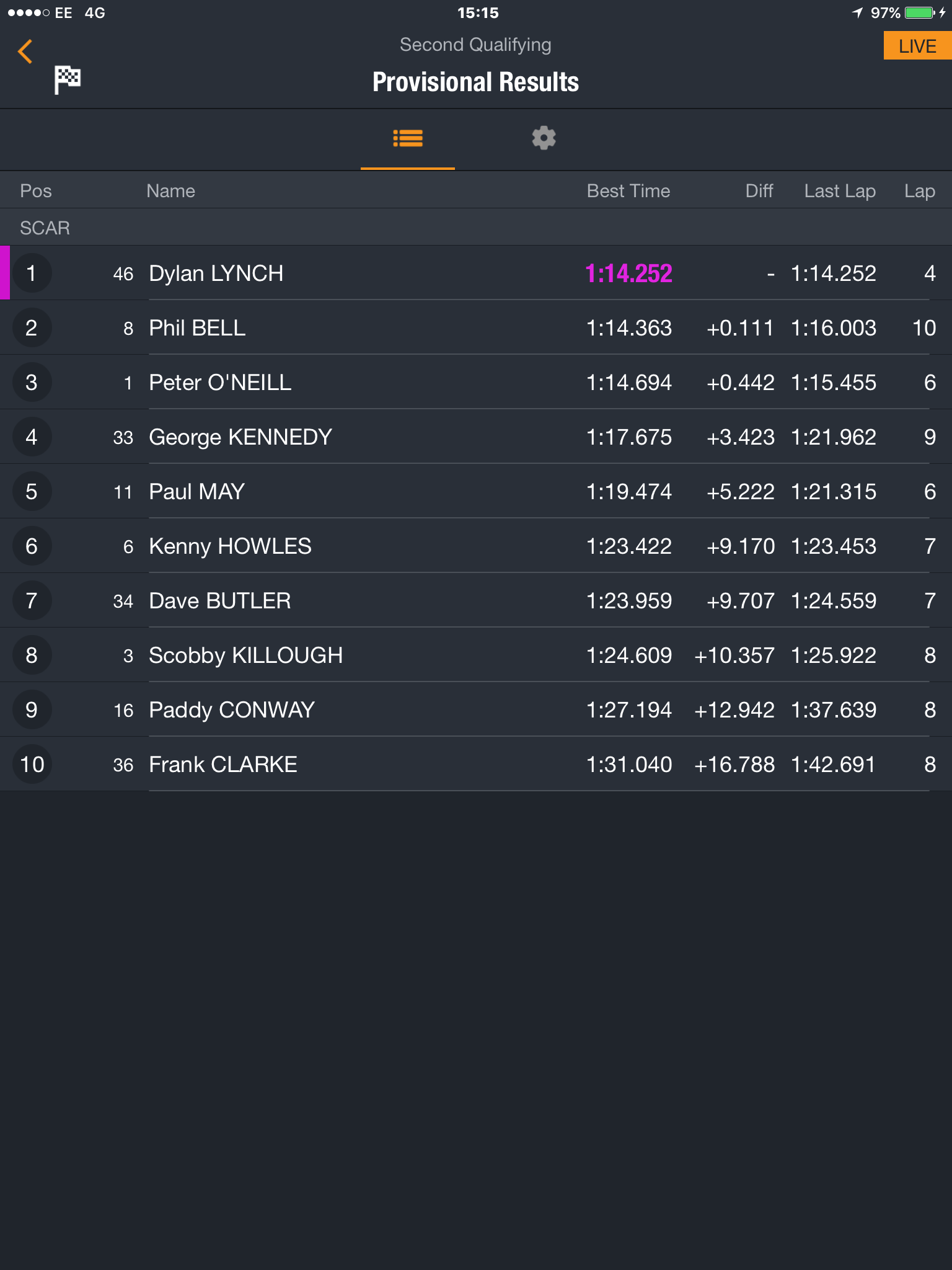Tap the signal strength dots

(x=29, y=13)
